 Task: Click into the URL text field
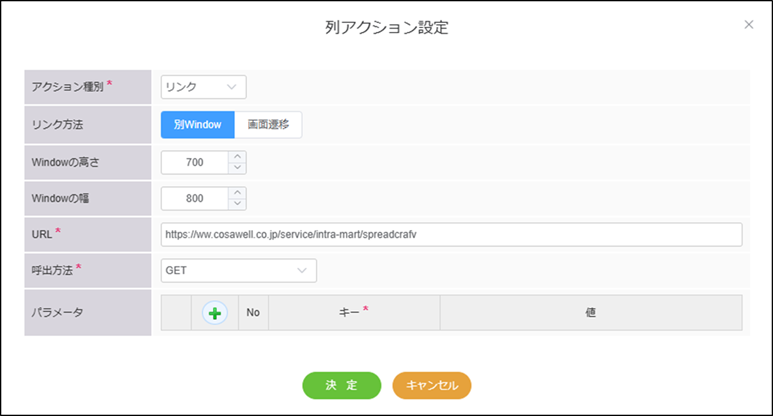[x=451, y=234]
